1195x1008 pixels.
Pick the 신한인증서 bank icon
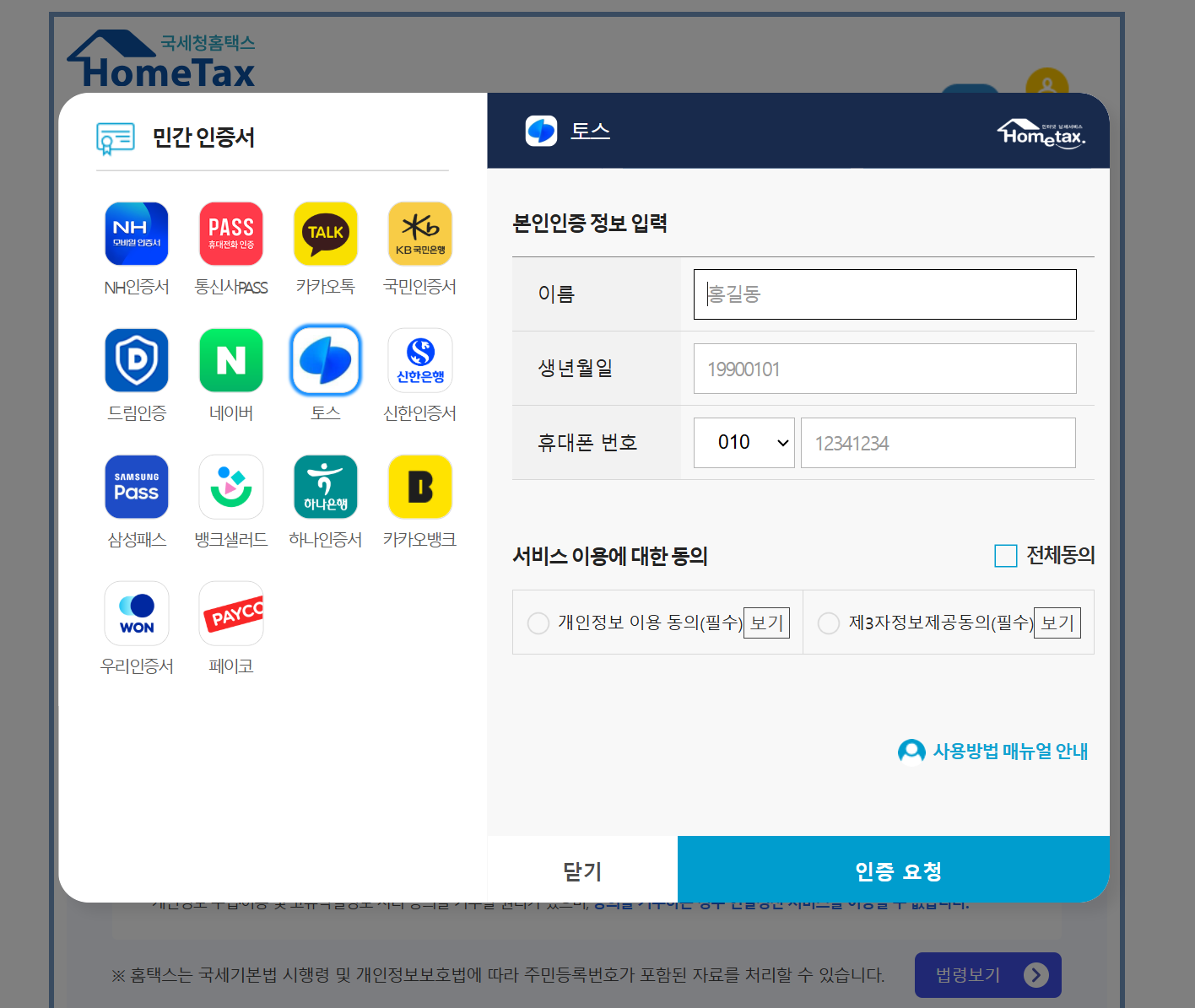click(420, 360)
